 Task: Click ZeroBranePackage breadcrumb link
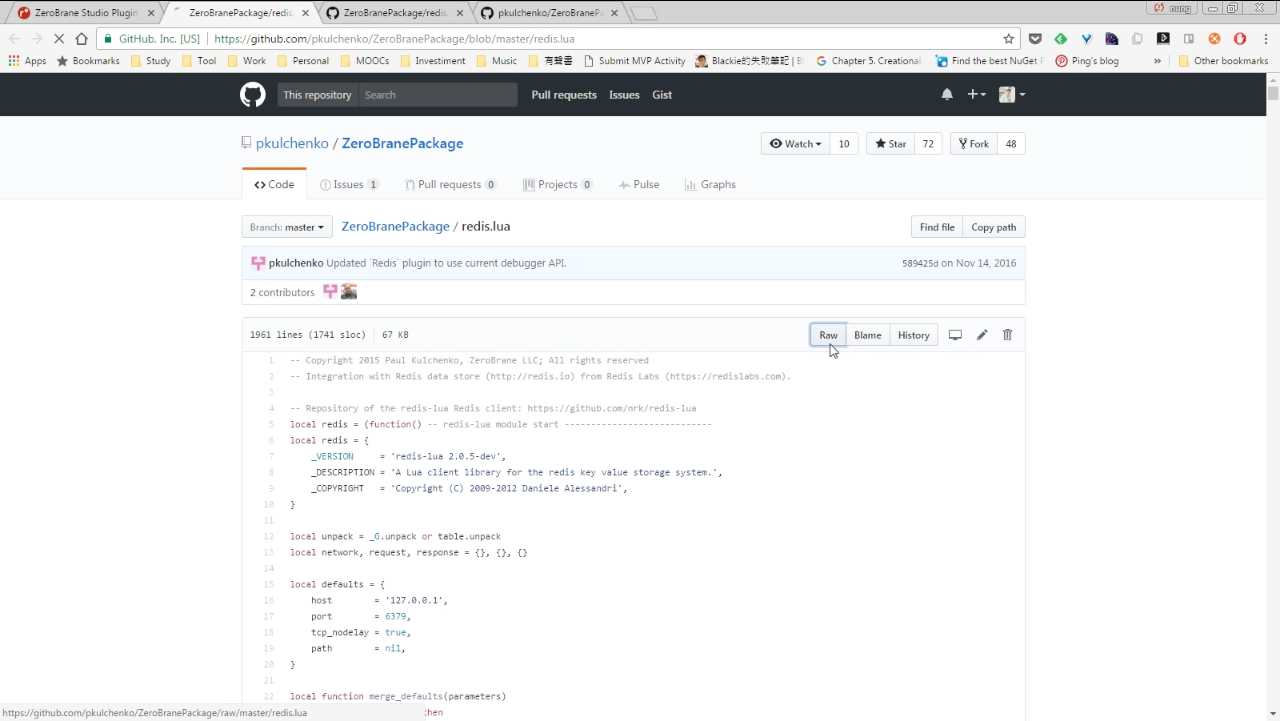[x=395, y=227]
